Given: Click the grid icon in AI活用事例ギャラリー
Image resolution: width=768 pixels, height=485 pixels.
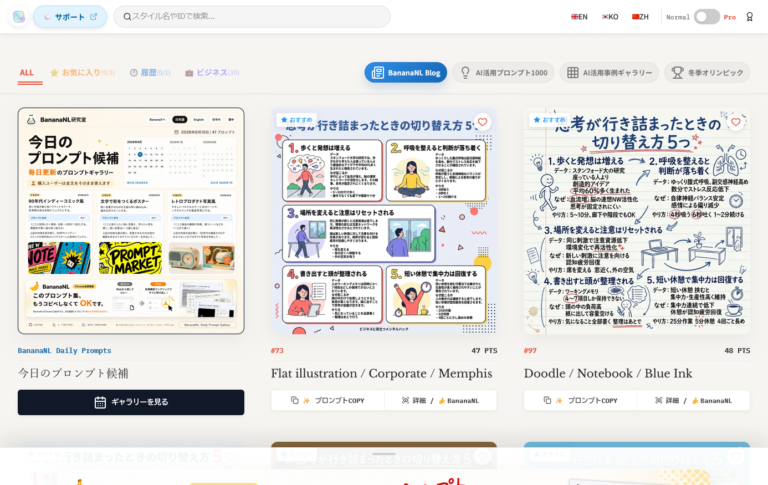Looking at the screenshot, I should (573, 73).
